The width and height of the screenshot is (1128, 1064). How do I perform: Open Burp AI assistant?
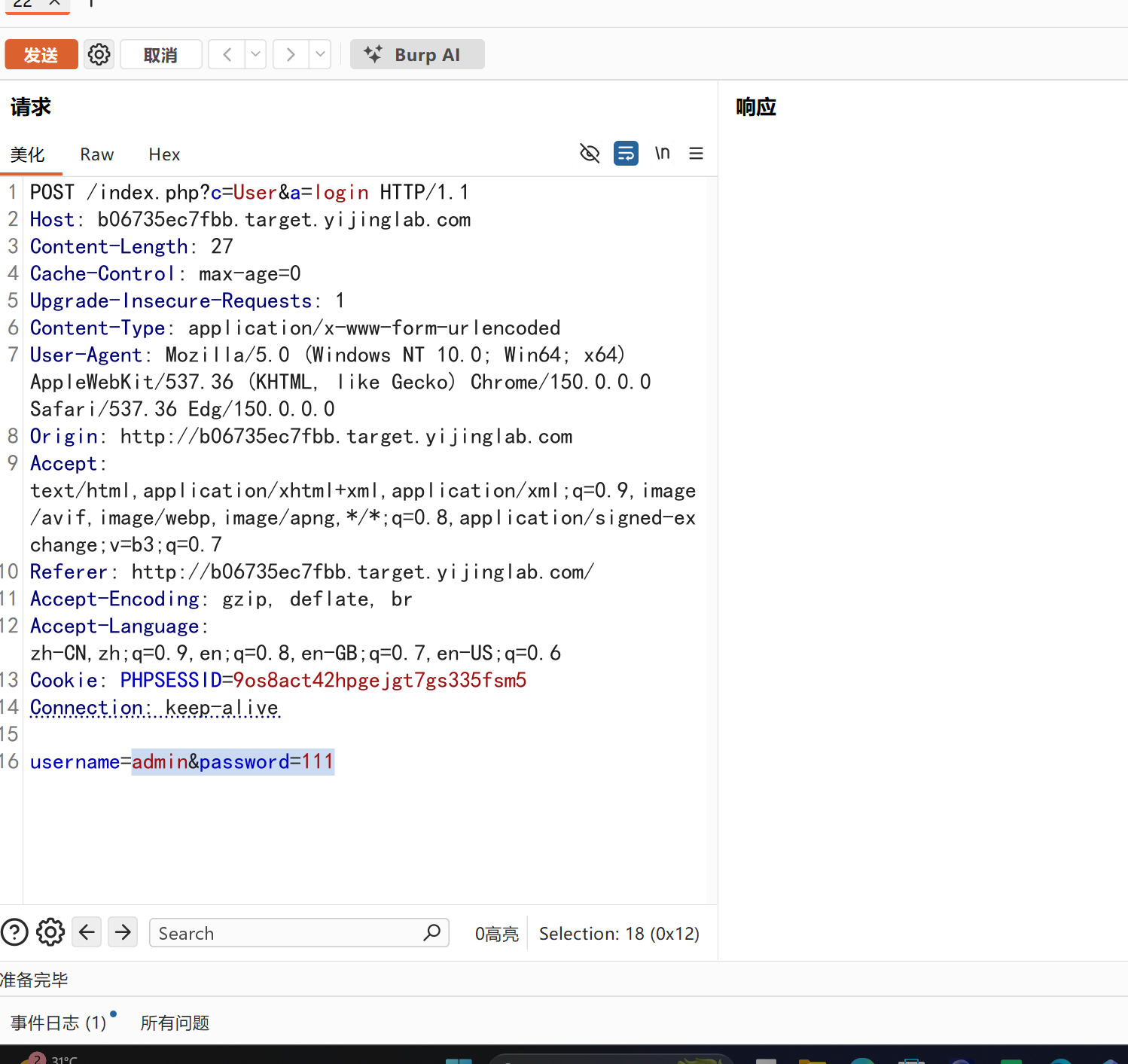[417, 54]
